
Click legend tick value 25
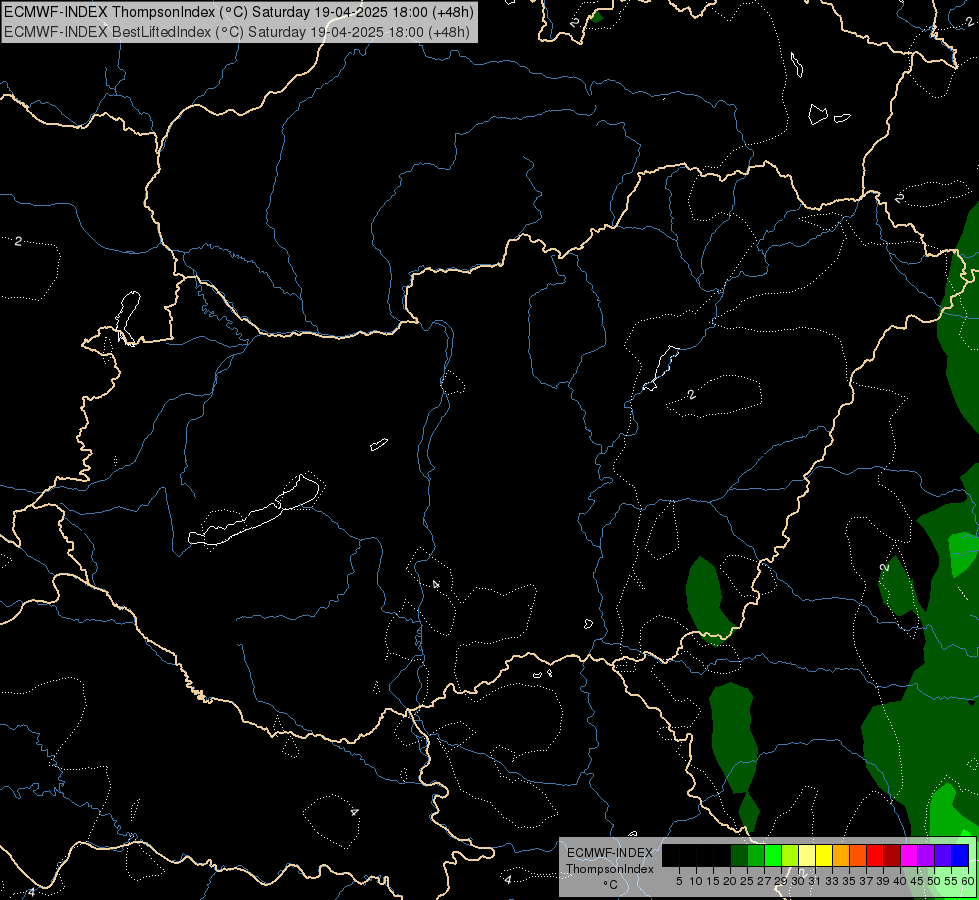tap(747, 881)
